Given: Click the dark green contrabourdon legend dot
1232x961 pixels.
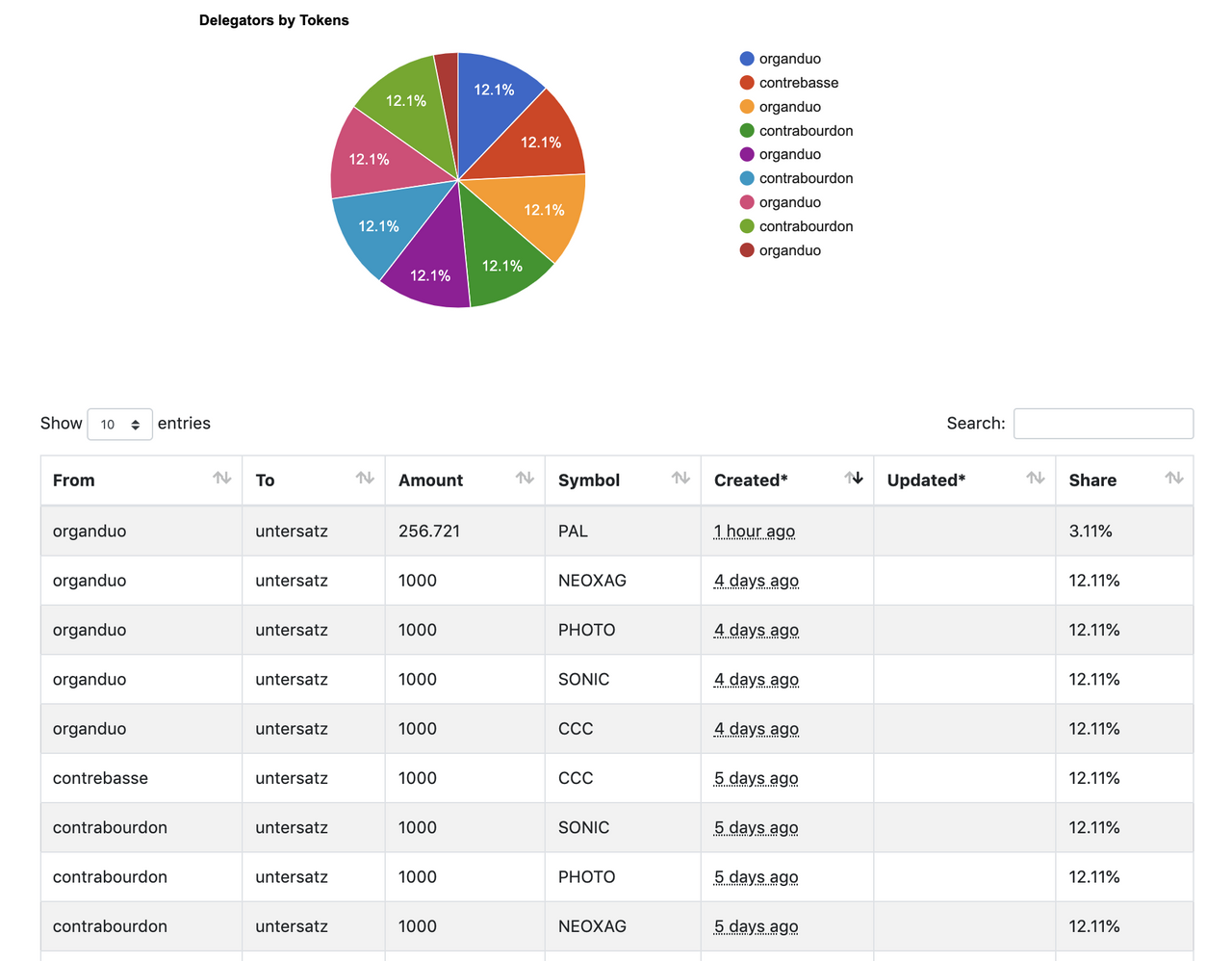Looking at the screenshot, I should [747, 131].
